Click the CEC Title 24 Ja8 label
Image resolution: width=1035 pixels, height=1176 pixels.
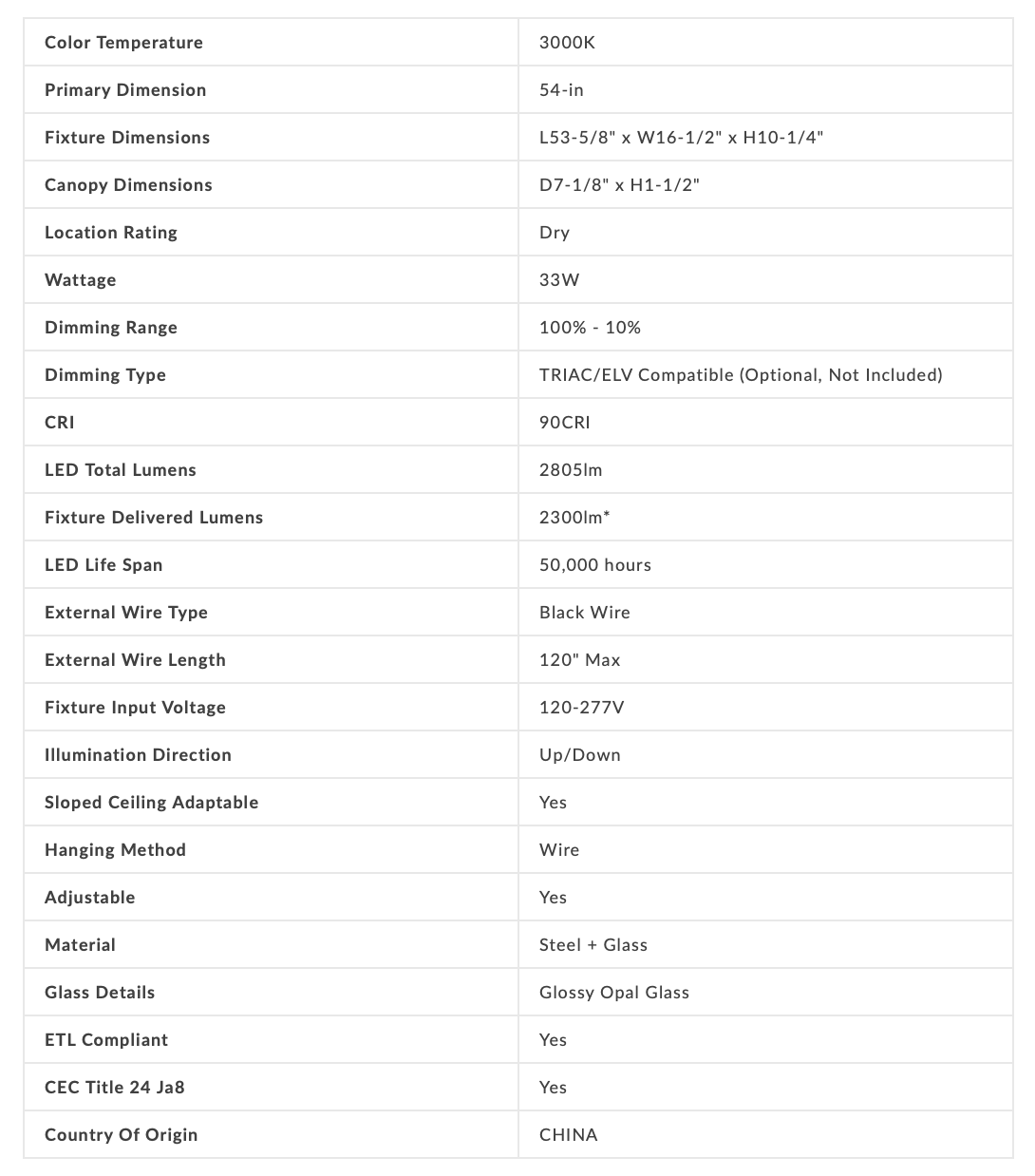pyautogui.click(x=115, y=1088)
